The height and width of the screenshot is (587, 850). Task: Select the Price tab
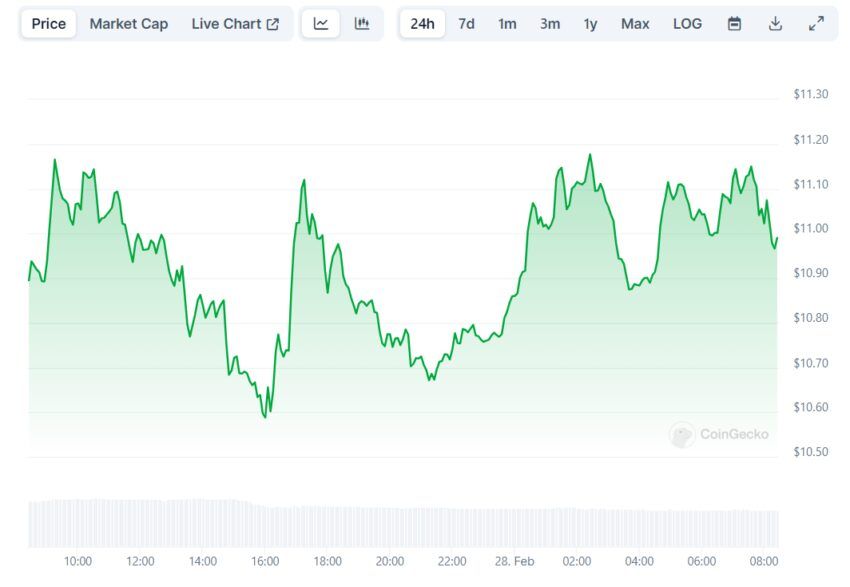[49, 24]
